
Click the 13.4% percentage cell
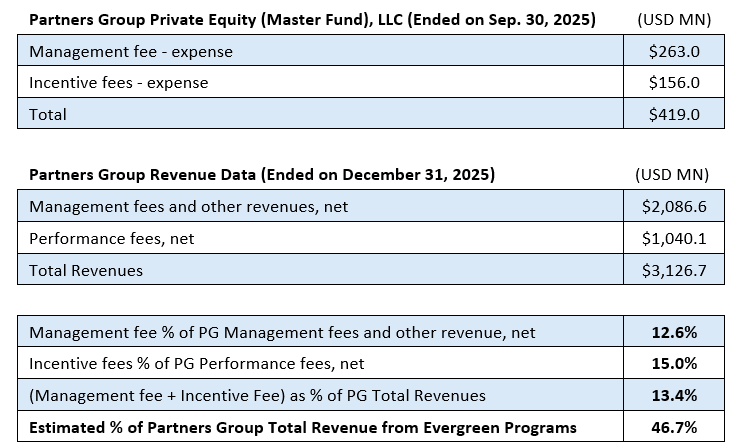673,396
